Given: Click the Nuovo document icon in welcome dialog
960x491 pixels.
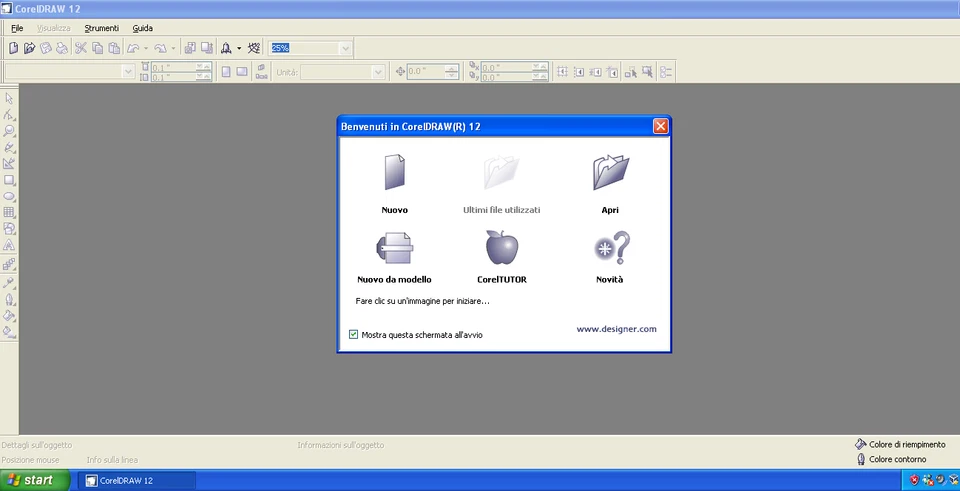Looking at the screenshot, I should [394, 172].
